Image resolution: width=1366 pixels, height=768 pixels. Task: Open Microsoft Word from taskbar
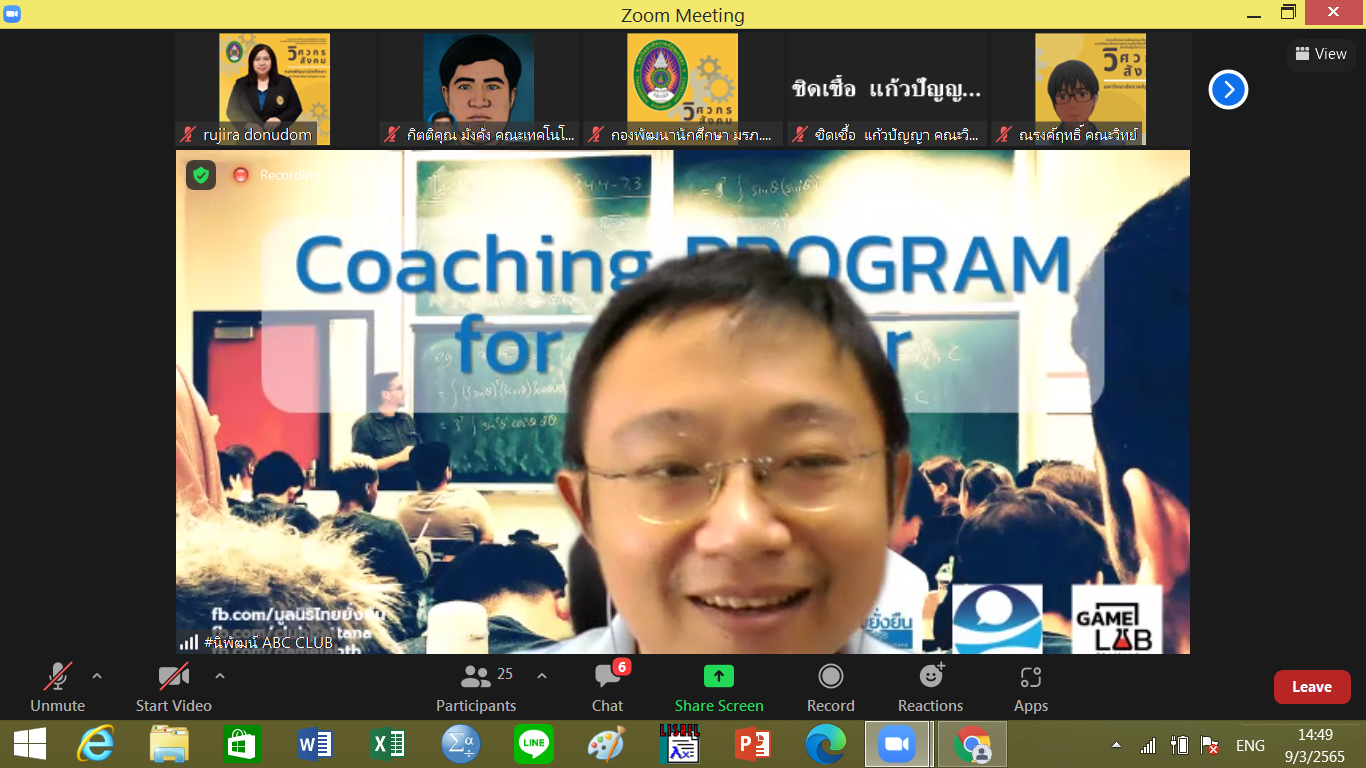pos(315,744)
